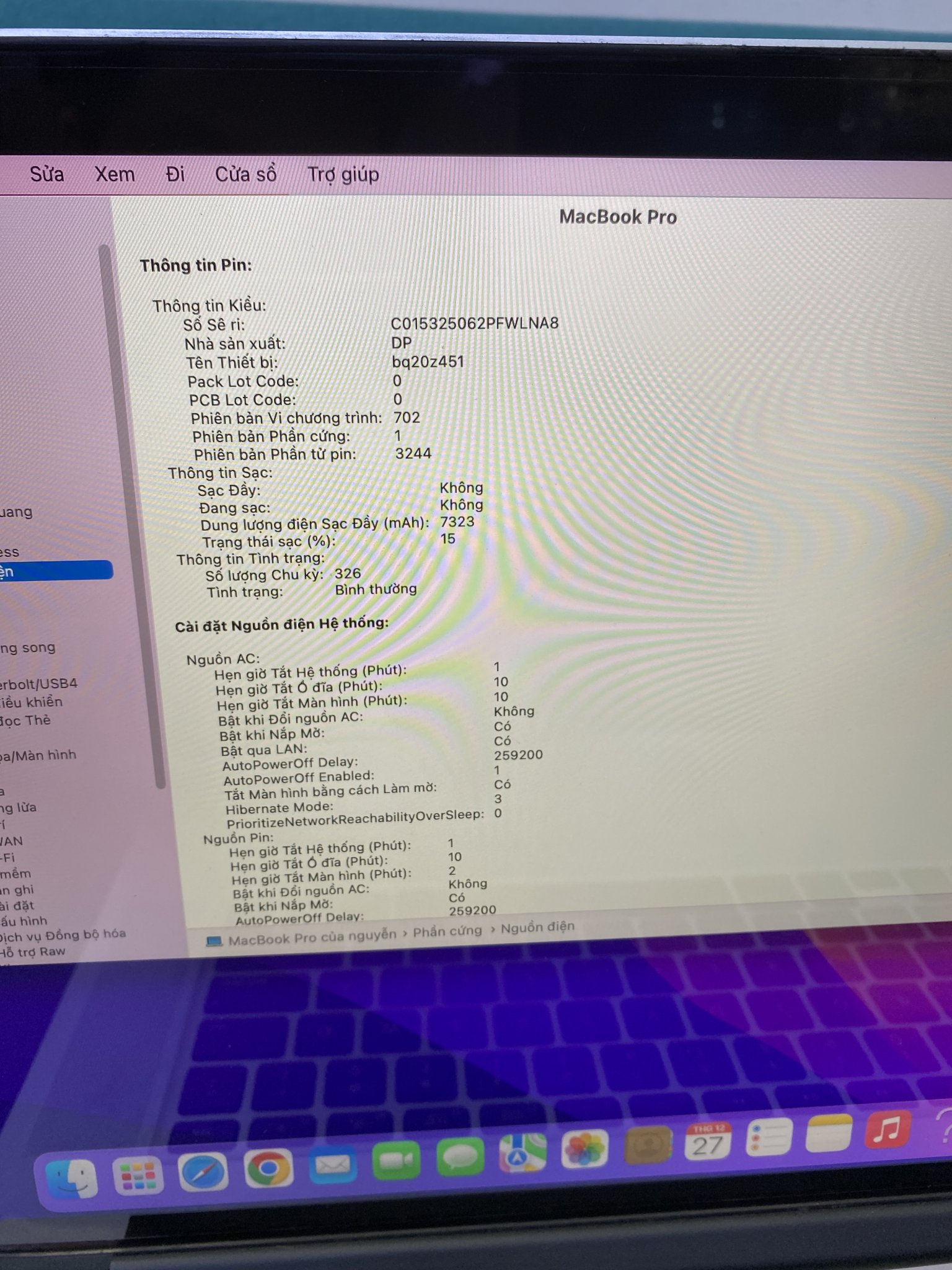Open Safari in the Dock
Viewport: 952px width, 1270px height.
pyautogui.click(x=203, y=1173)
